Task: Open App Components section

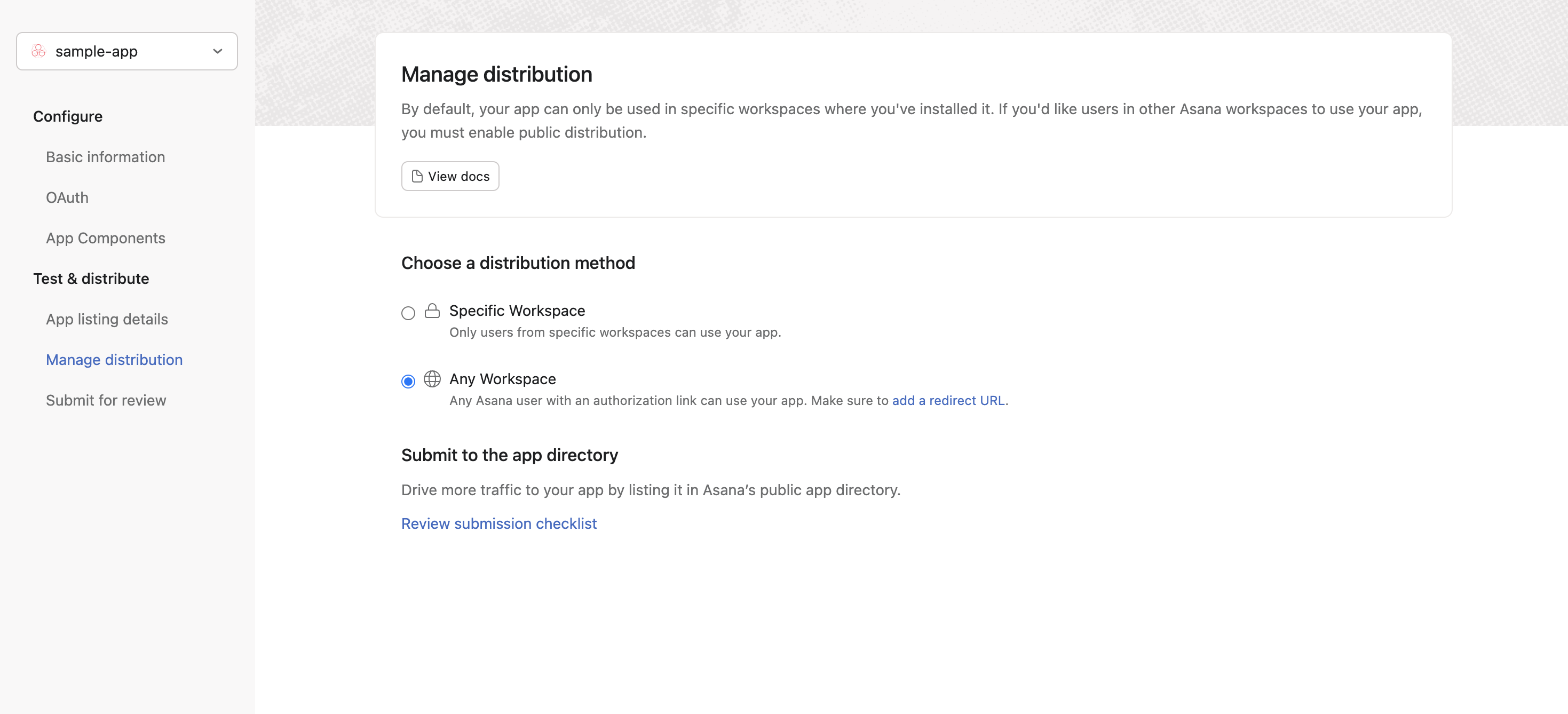Action: 105,238
